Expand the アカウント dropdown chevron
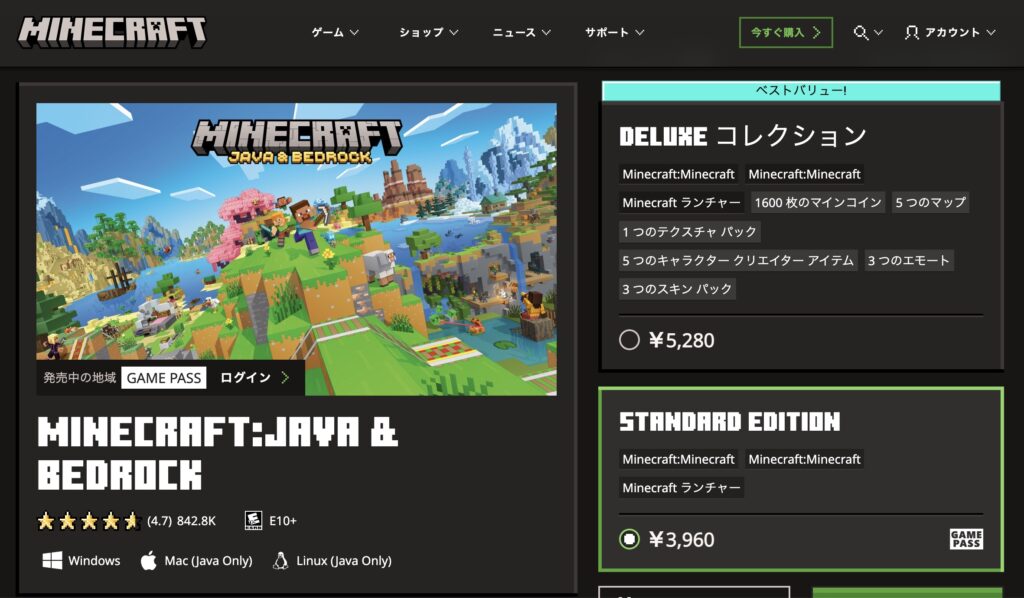Image resolution: width=1024 pixels, height=598 pixels. pyautogui.click(x=991, y=33)
